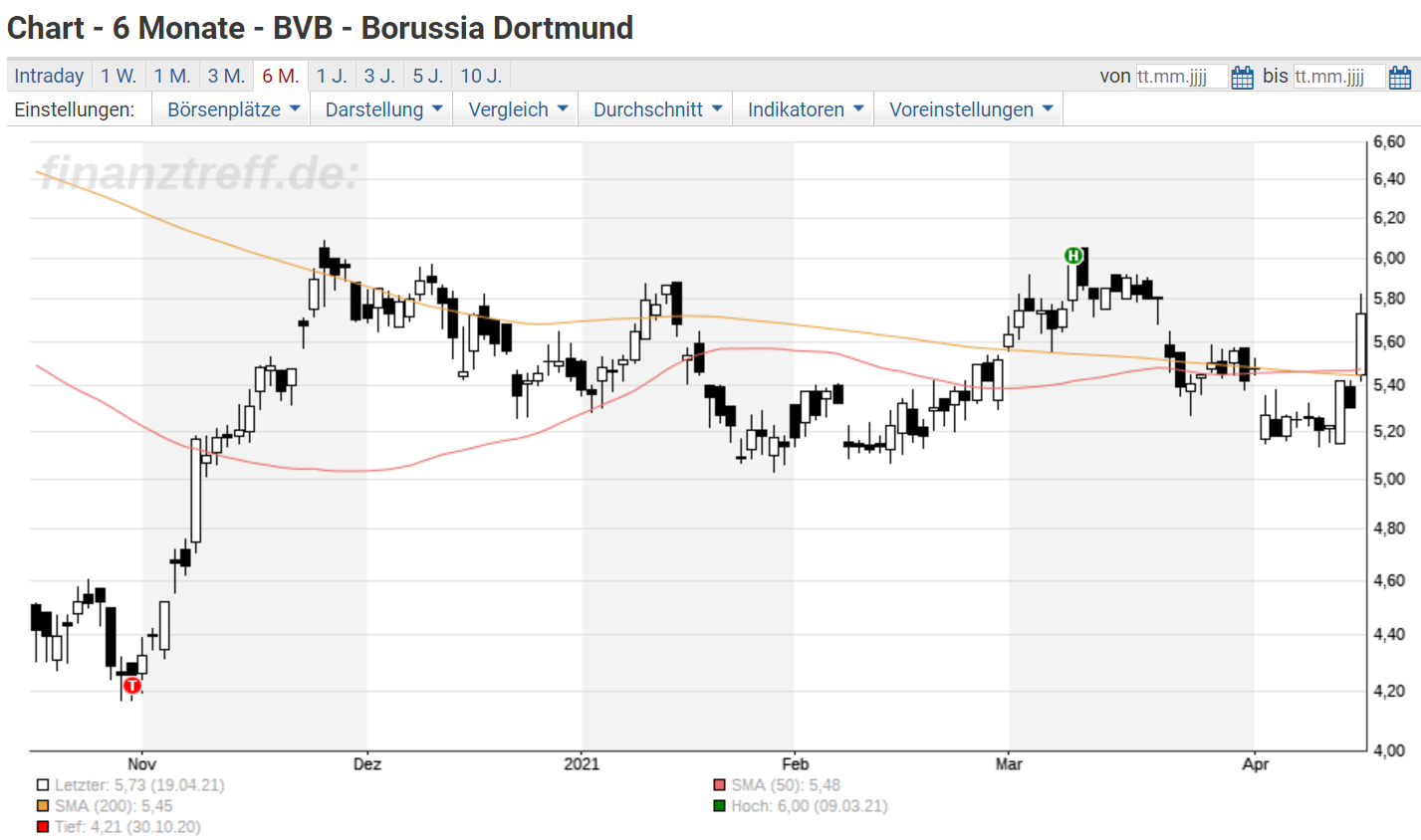Click the green H high marker on chart
Viewport: 1421px width, 840px height.
(x=1073, y=256)
